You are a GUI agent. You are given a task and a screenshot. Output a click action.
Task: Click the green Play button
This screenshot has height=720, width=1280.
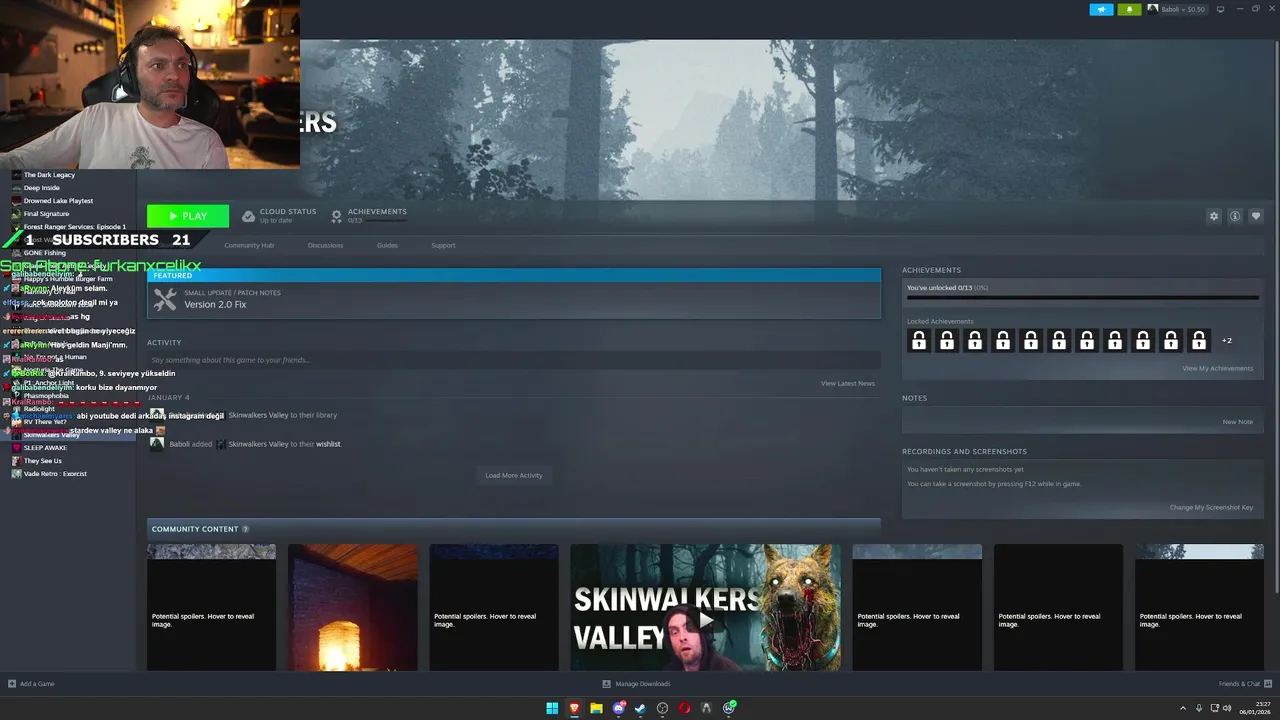(x=188, y=216)
